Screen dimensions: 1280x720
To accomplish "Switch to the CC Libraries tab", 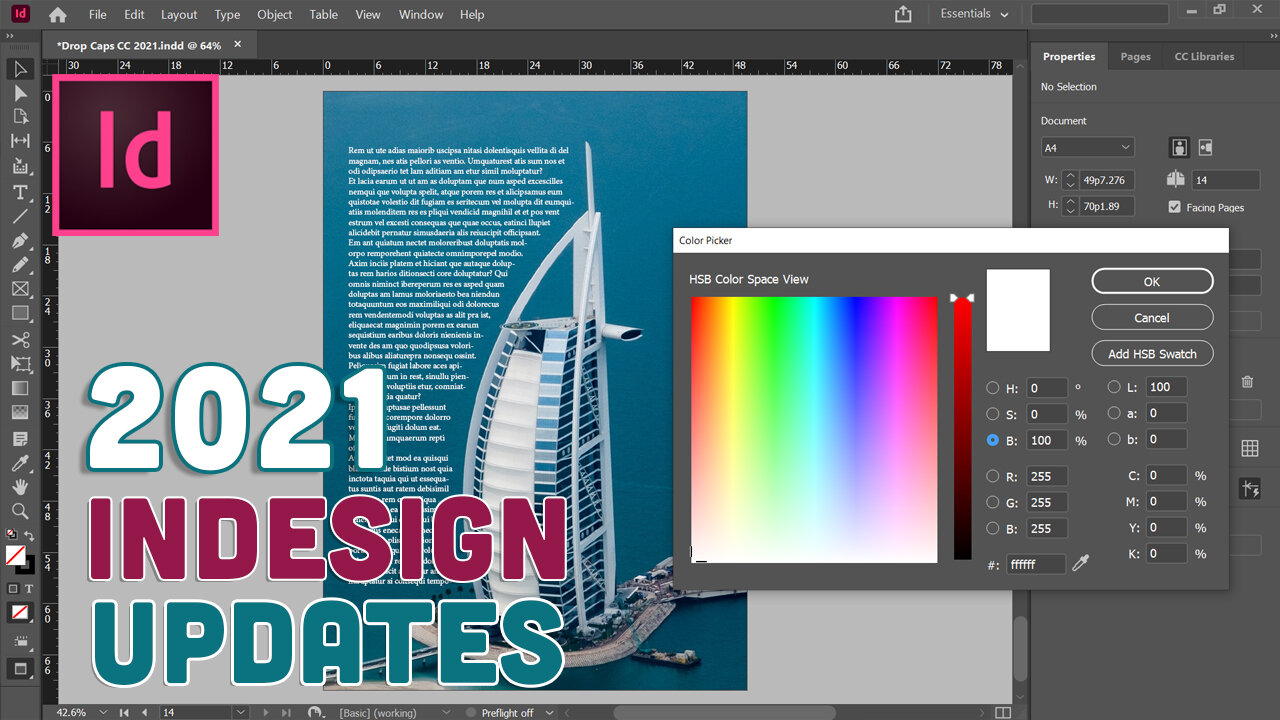I will [x=1204, y=57].
